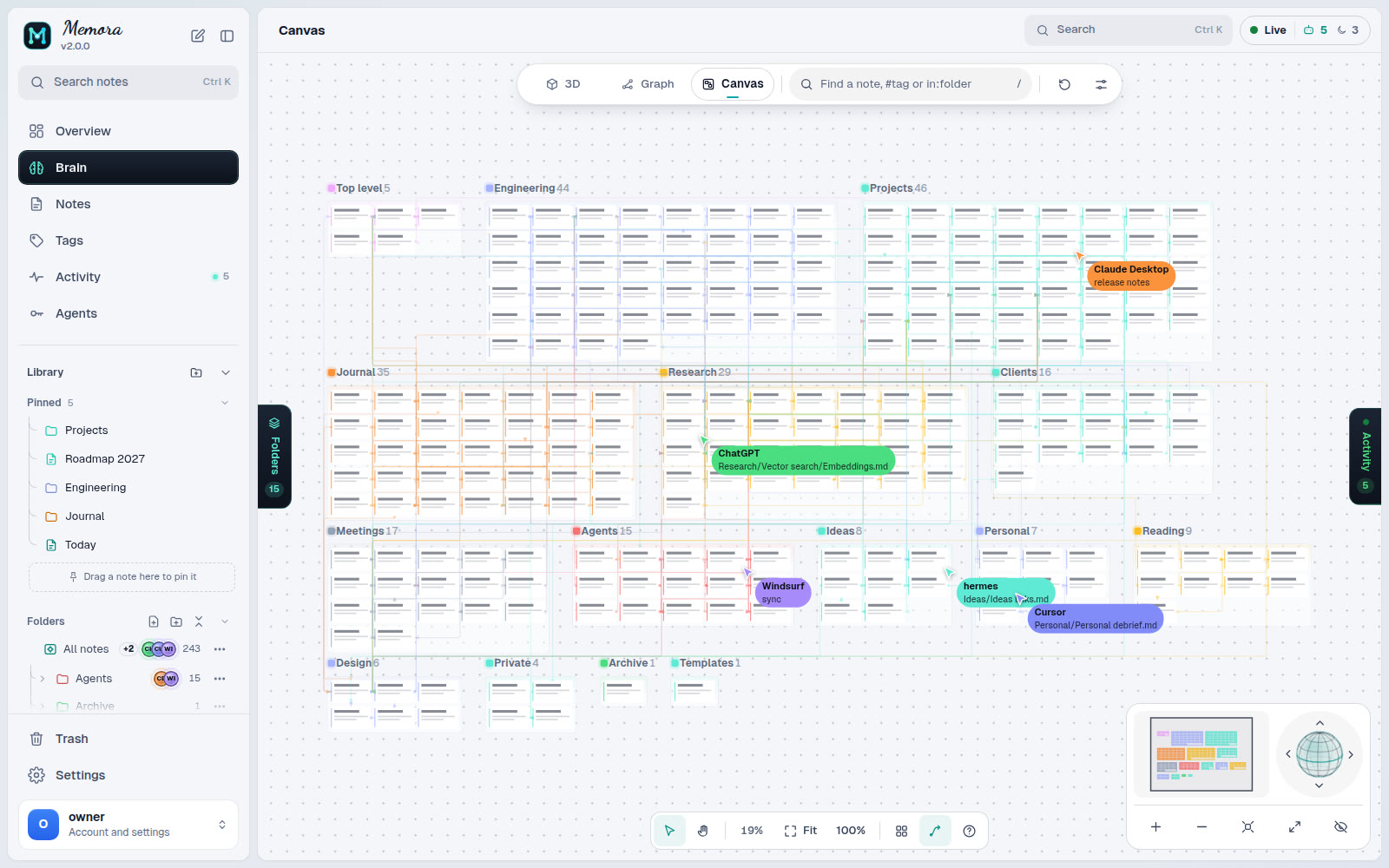This screenshot has height=868, width=1389.
Task: Collapse the Library section chevron
Action: pos(226,372)
